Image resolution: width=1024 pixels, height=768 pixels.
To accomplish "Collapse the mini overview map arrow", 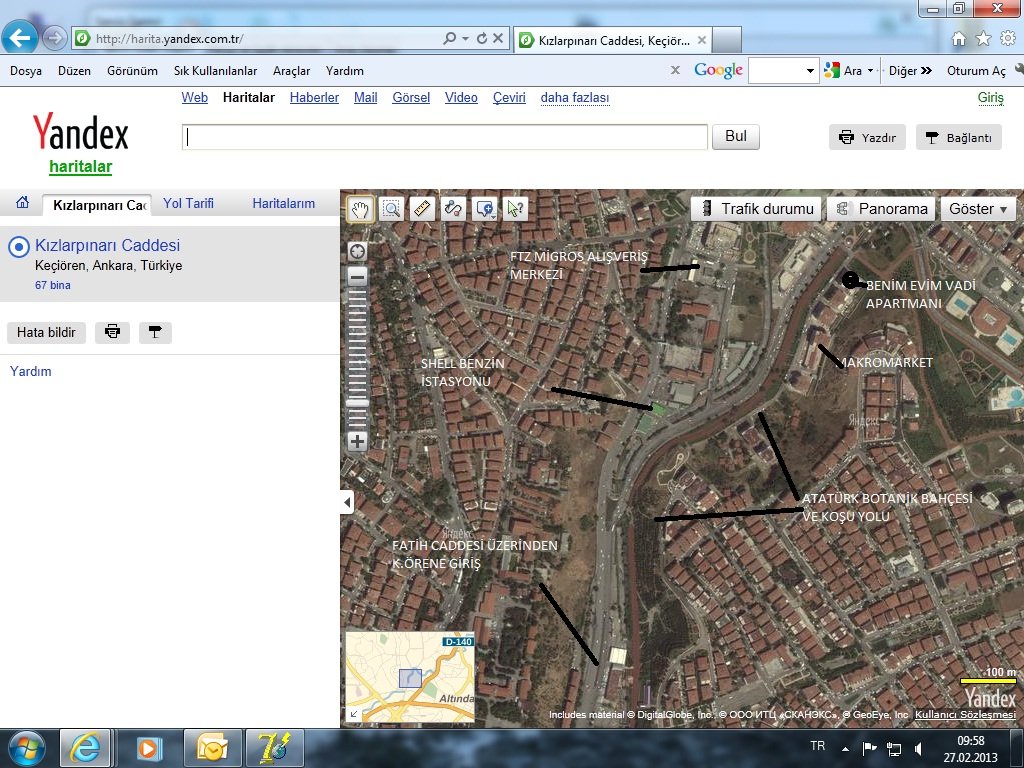I will 353,714.
